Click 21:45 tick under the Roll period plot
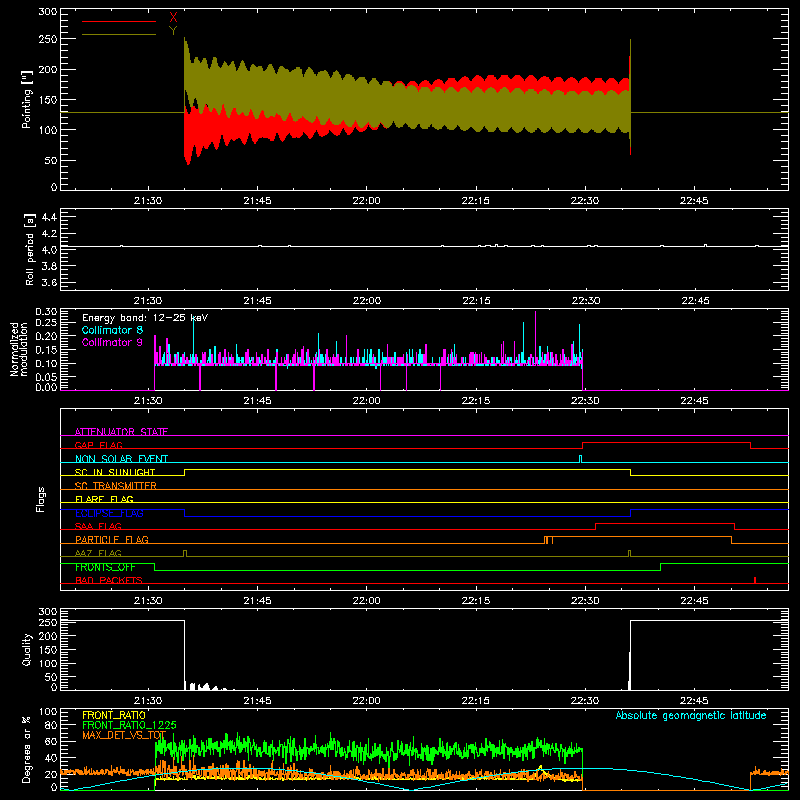This screenshot has height=800, width=800. click(257, 301)
